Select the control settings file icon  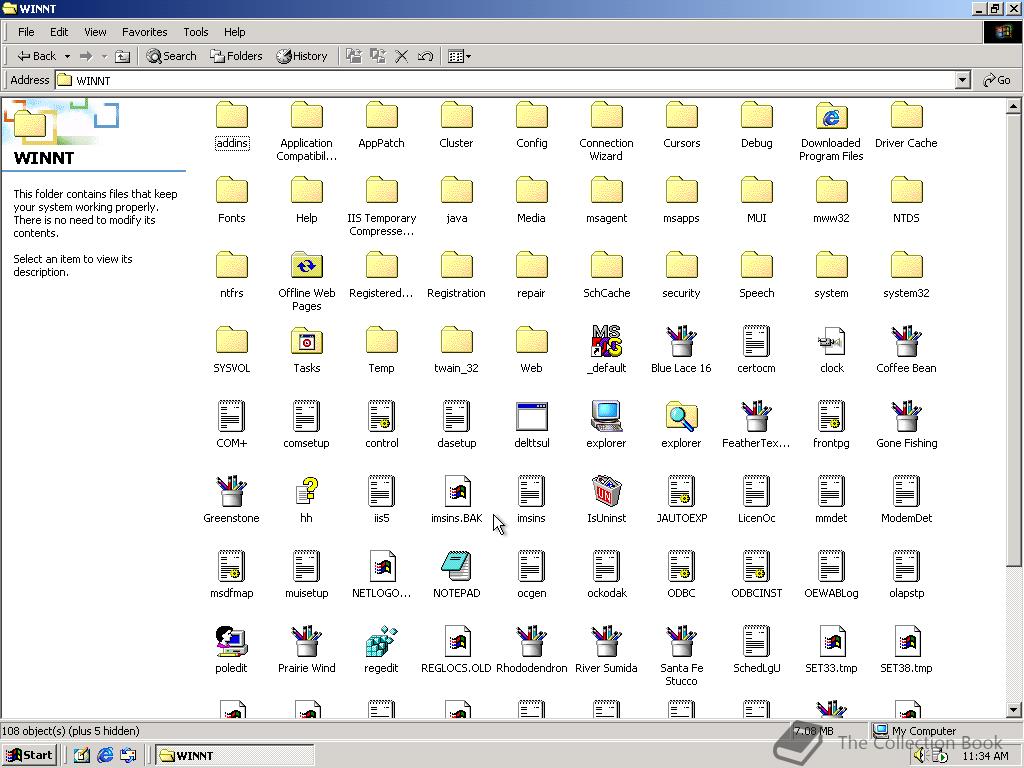381,416
